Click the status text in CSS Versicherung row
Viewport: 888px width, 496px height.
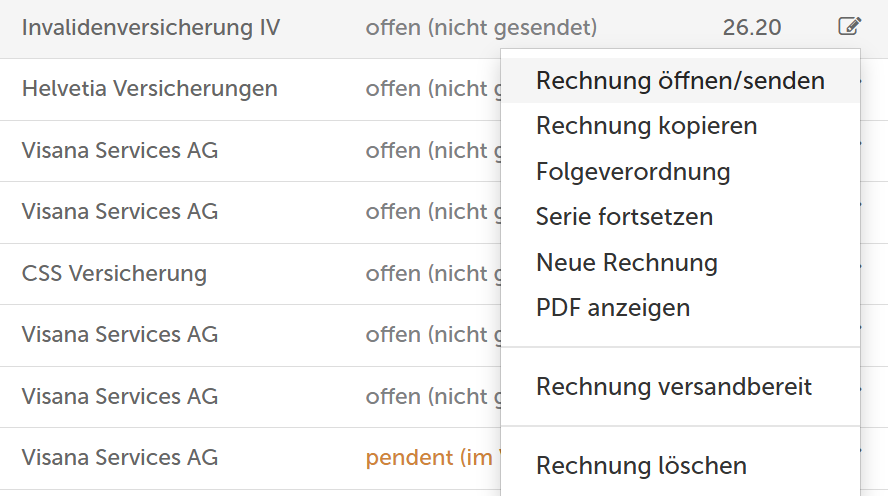(x=433, y=273)
